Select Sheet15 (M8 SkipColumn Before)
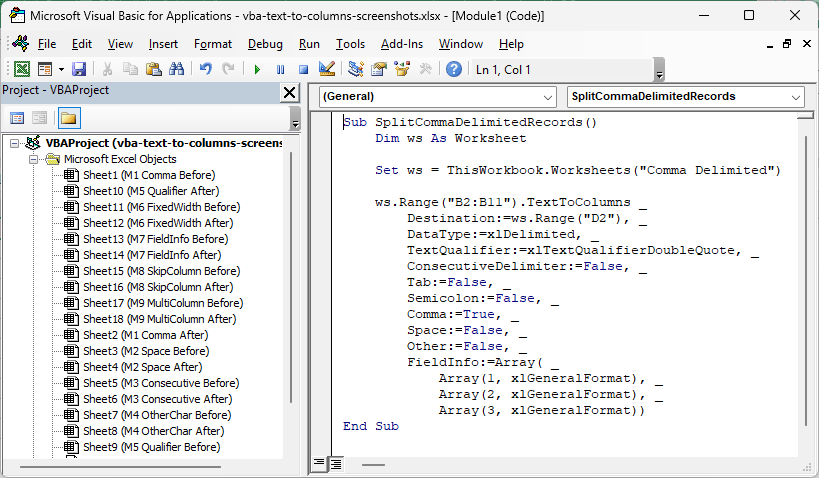The width and height of the screenshot is (819, 478). [x=161, y=271]
